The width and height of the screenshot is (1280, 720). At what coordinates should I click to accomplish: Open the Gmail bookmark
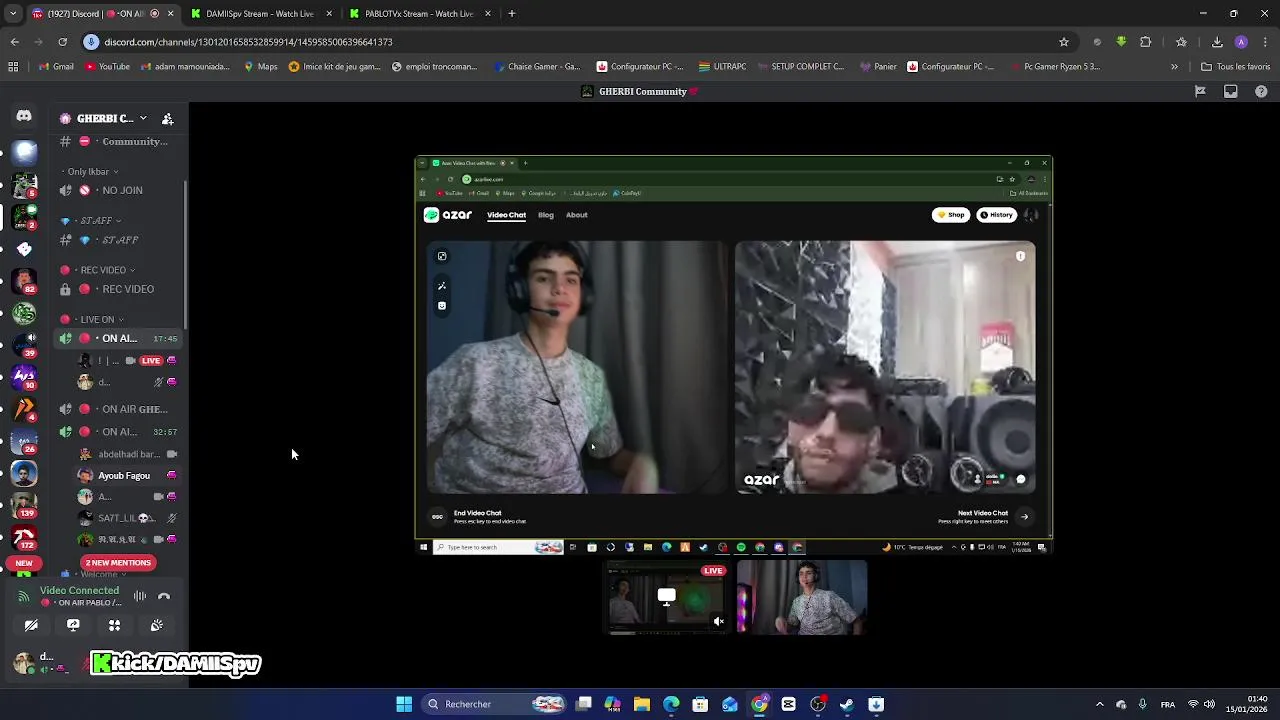click(x=56, y=67)
